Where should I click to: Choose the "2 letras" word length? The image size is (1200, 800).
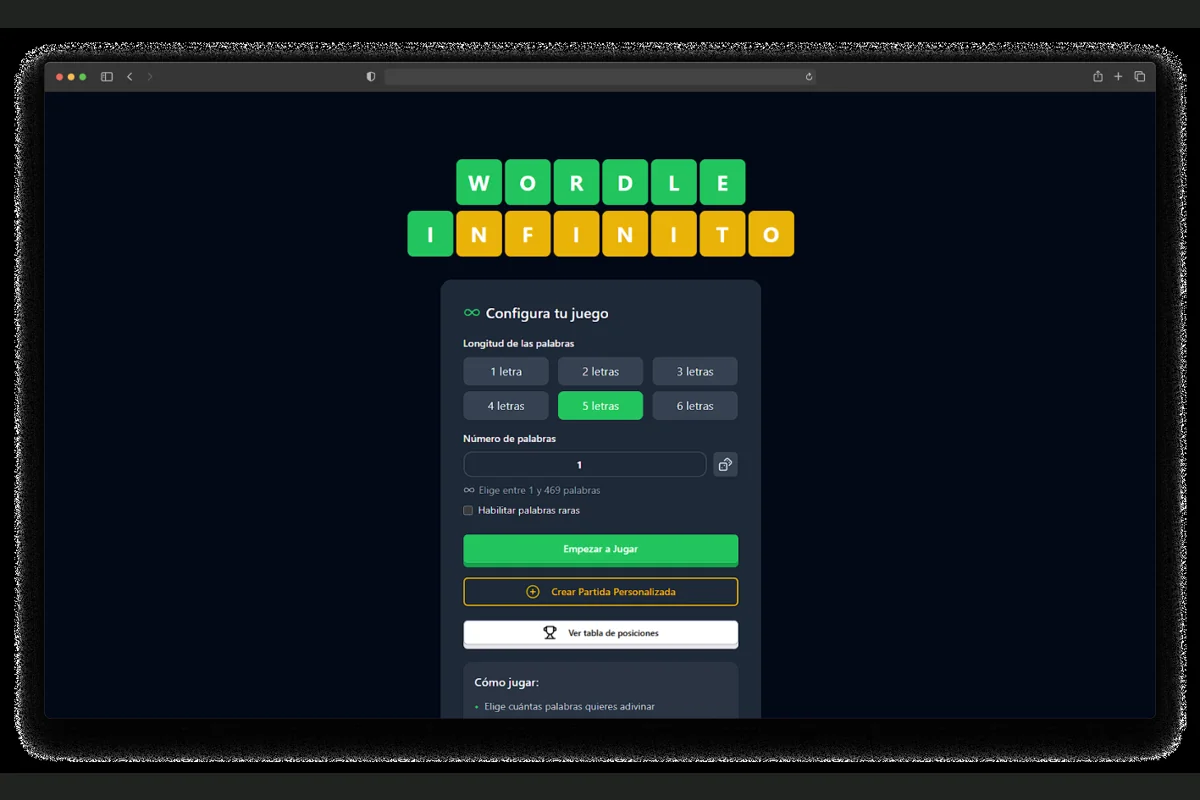click(600, 371)
